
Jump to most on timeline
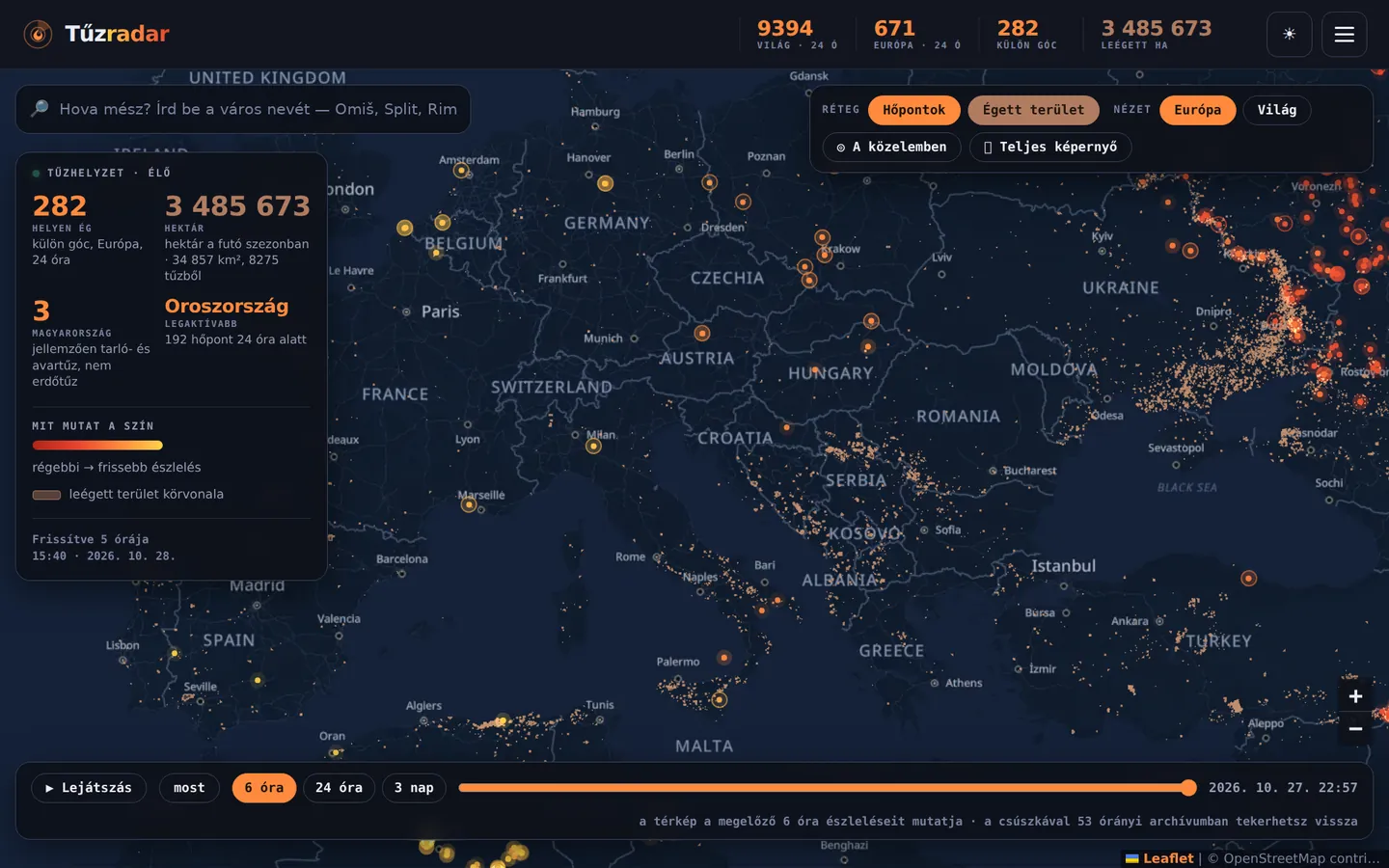(x=189, y=788)
